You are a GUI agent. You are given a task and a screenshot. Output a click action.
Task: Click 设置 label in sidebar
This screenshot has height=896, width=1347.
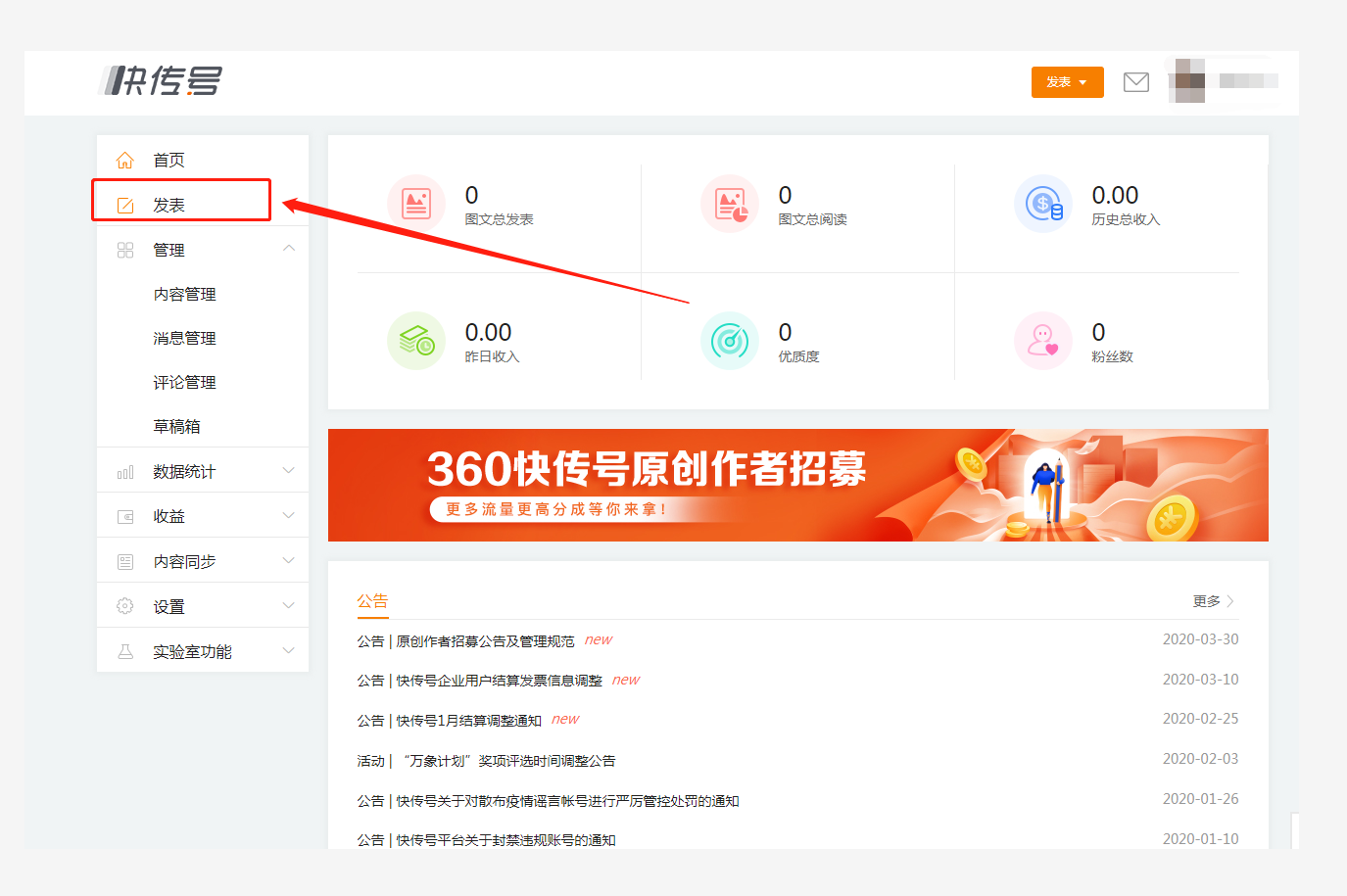tap(169, 606)
